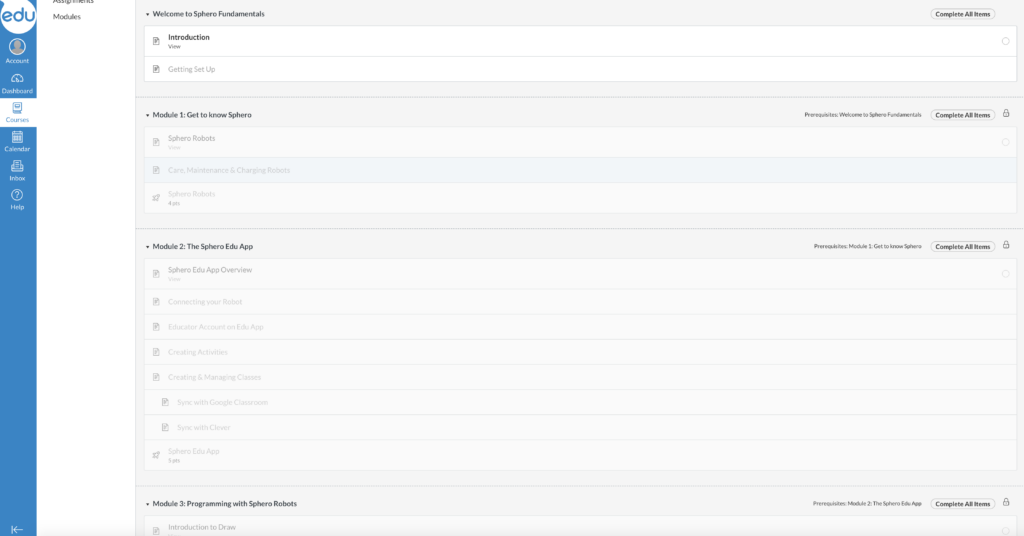Open Care, Maintenance & Charging Robots link
Screen dimensions: 1024x536
click(229, 170)
